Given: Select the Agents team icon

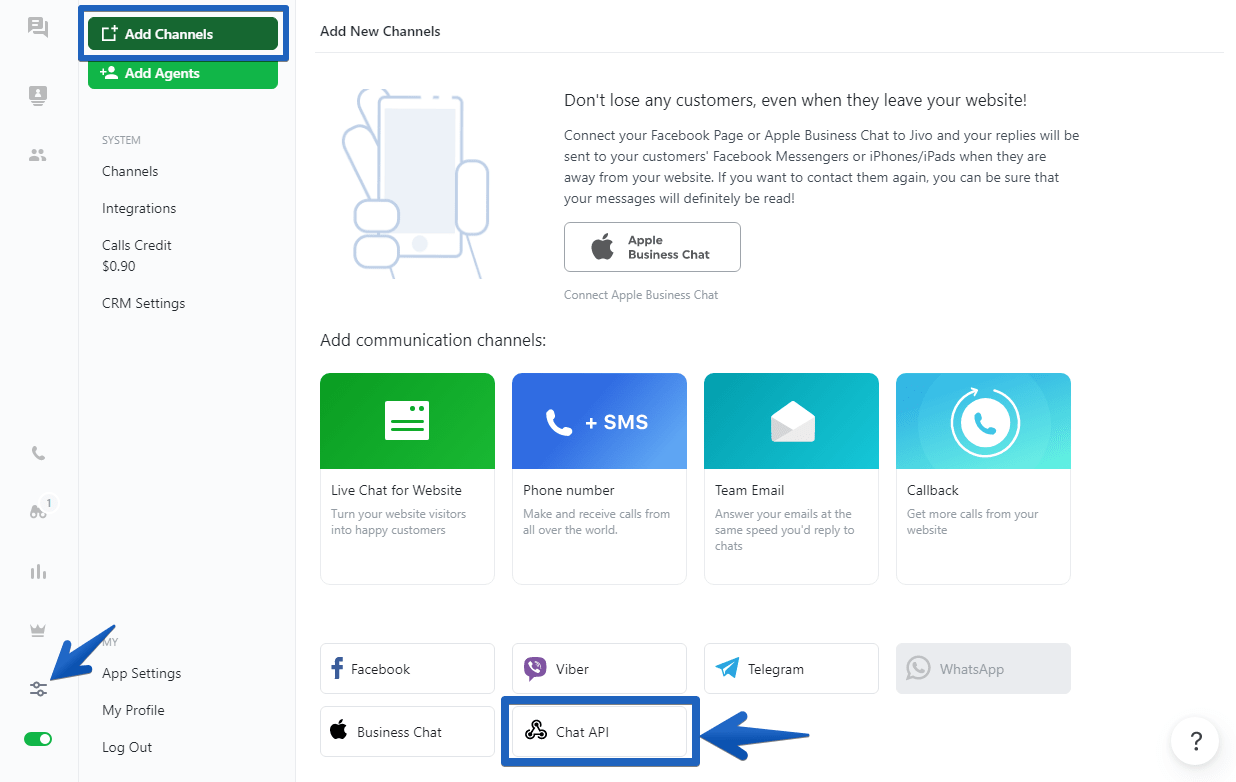Looking at the screenshot, I should pyautogui.click(x=37, y=155).
